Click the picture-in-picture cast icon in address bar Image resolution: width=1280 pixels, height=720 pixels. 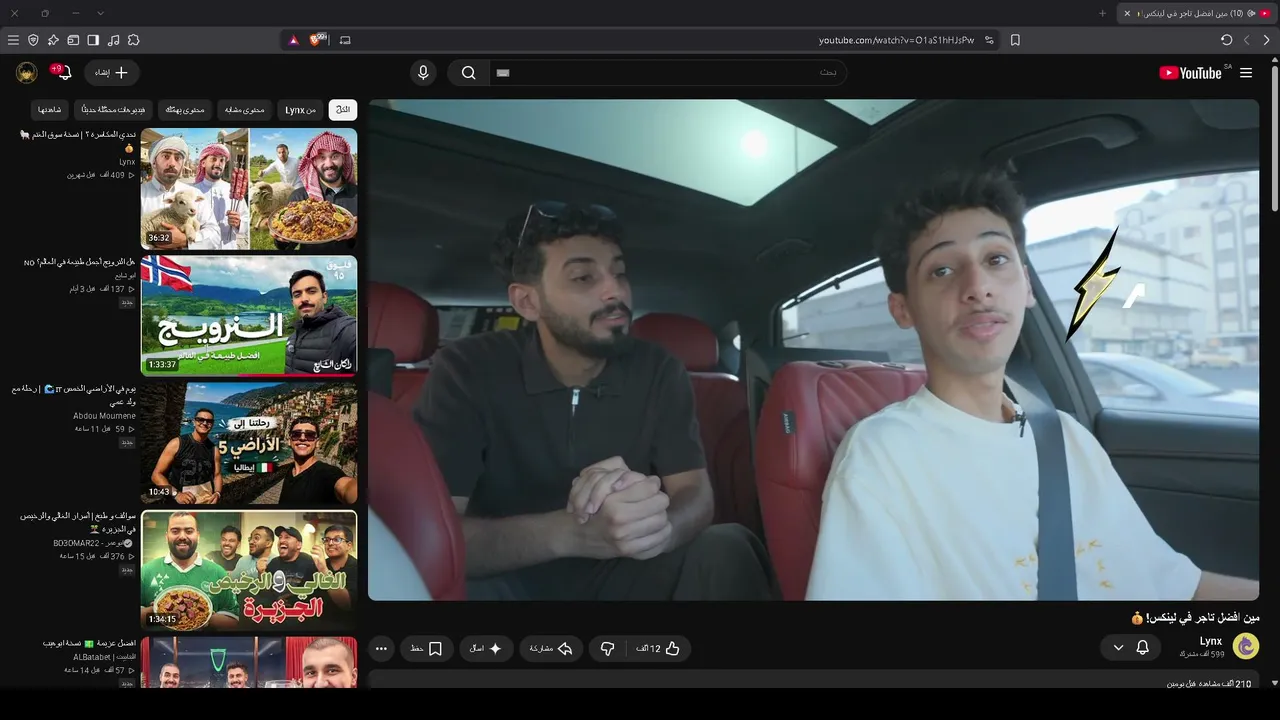click(345, 40)
